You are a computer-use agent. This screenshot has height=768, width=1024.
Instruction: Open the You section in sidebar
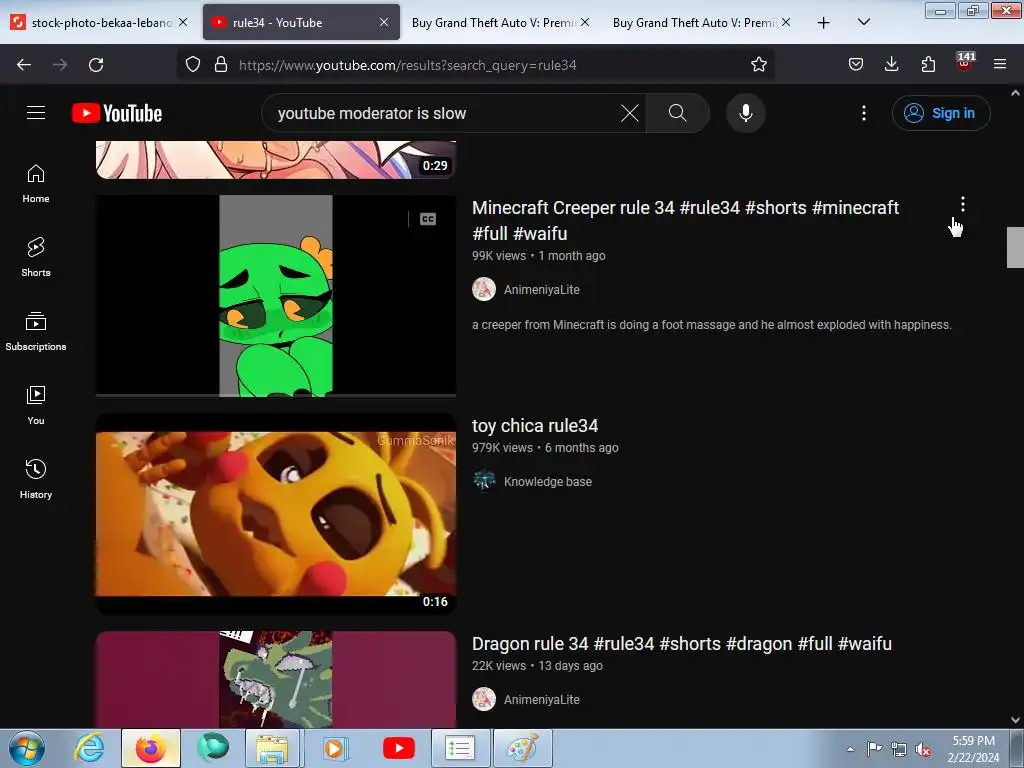pos(36,406)
